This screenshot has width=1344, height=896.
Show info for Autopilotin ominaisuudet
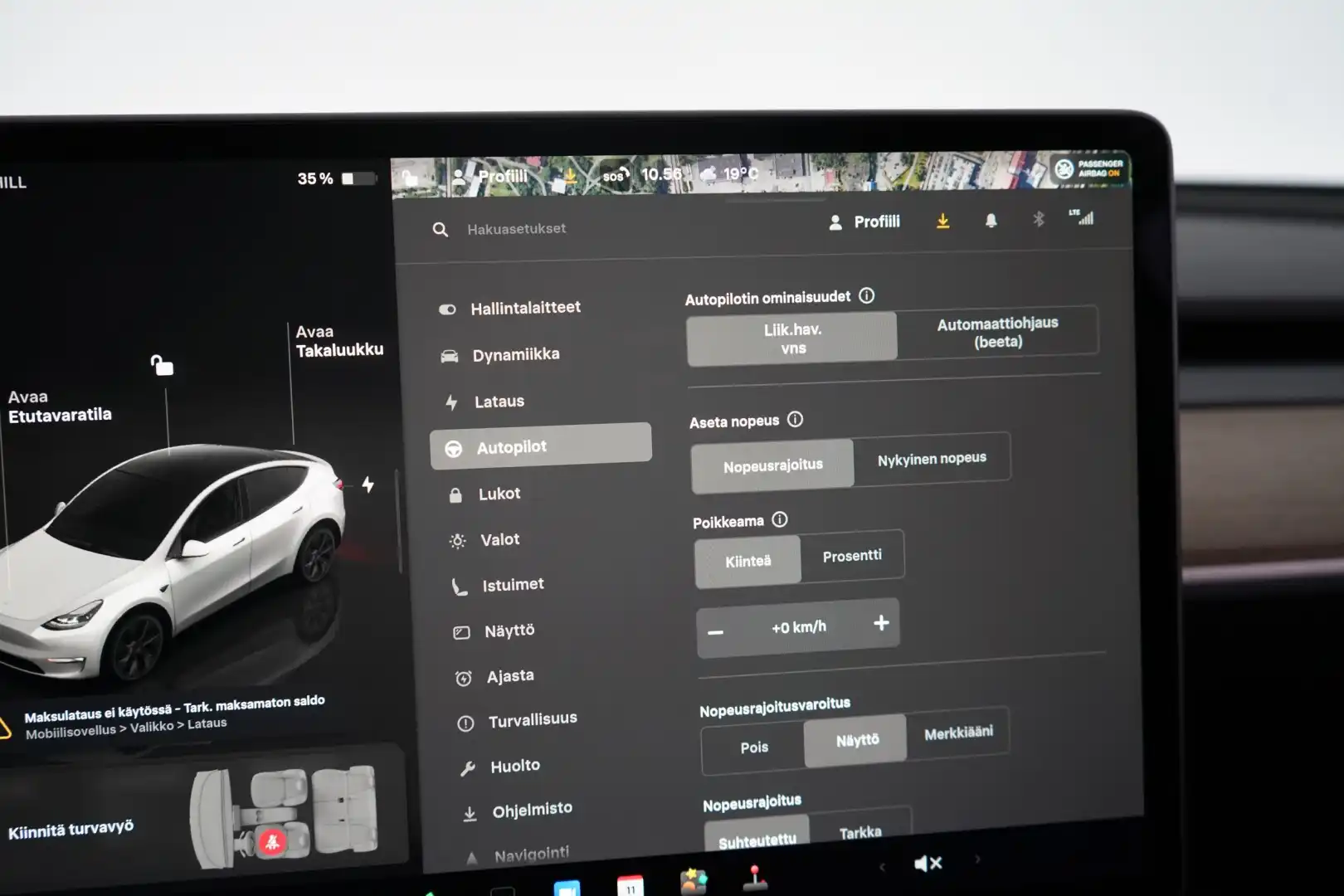pos(867,295)
